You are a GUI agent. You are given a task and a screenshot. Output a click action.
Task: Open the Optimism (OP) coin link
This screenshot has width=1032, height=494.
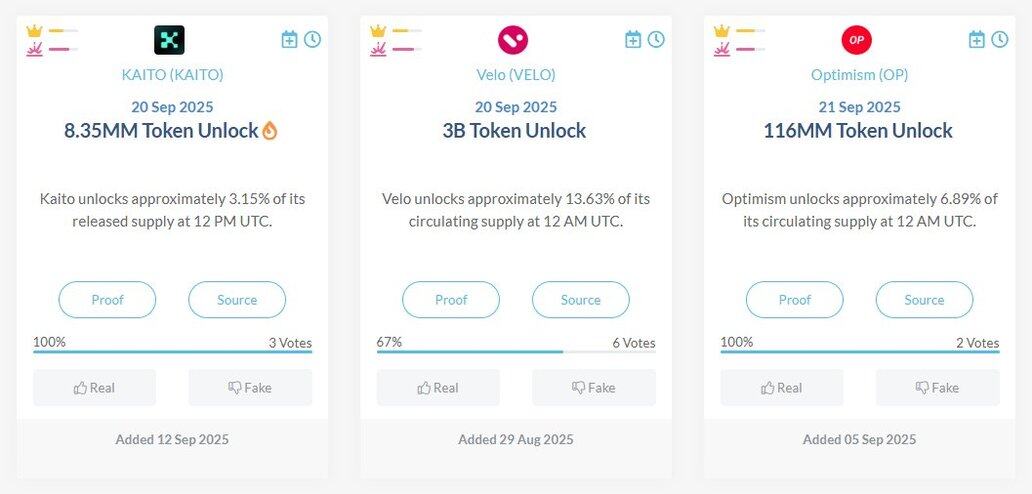click(860, 75)
